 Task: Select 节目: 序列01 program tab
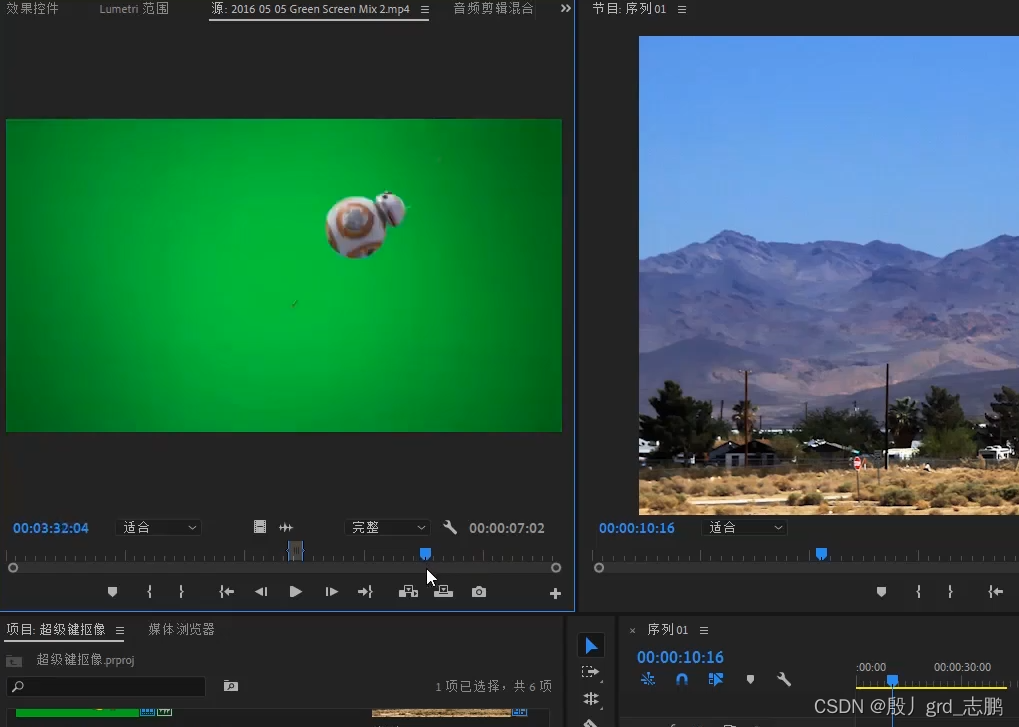(629, 9)
